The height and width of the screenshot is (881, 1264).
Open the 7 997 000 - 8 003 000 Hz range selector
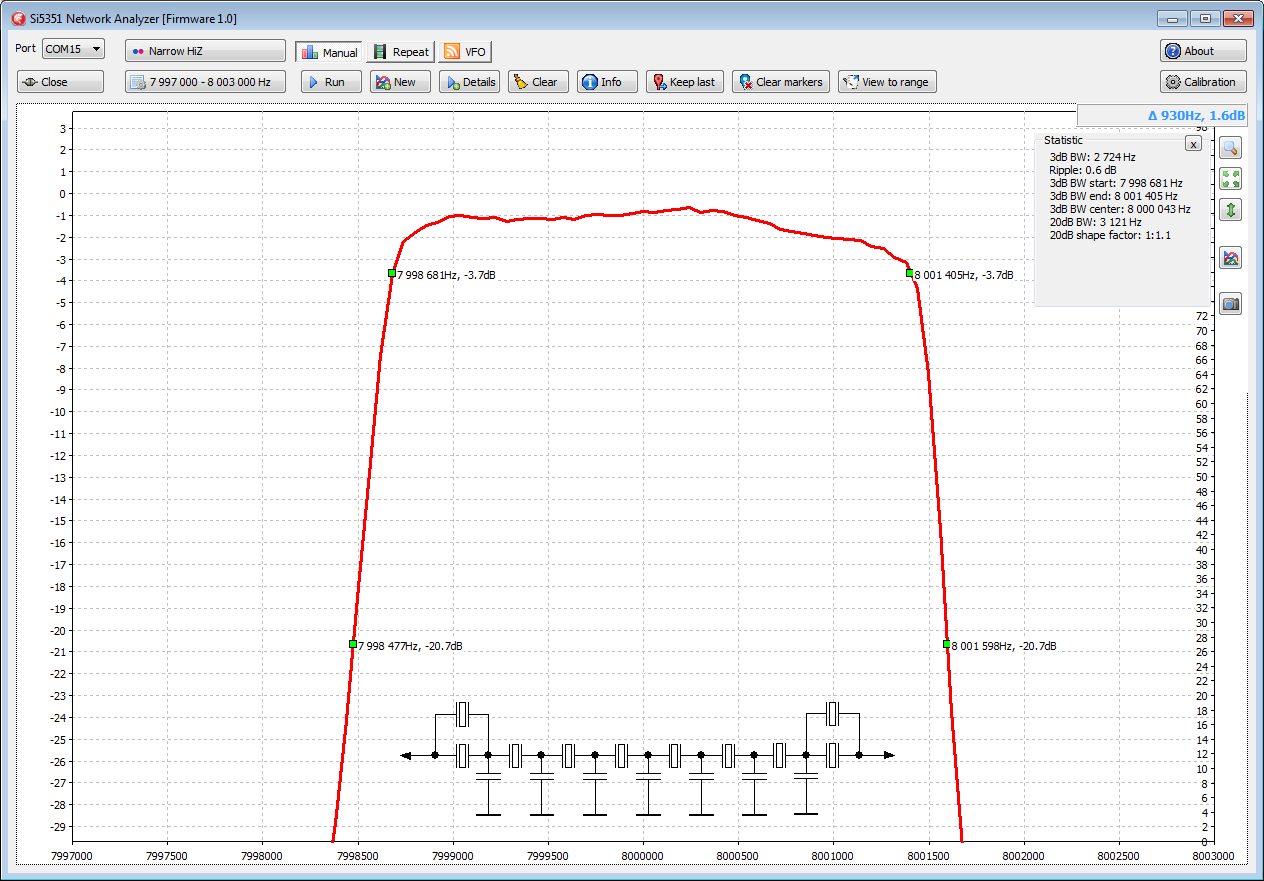pos(205,82)
